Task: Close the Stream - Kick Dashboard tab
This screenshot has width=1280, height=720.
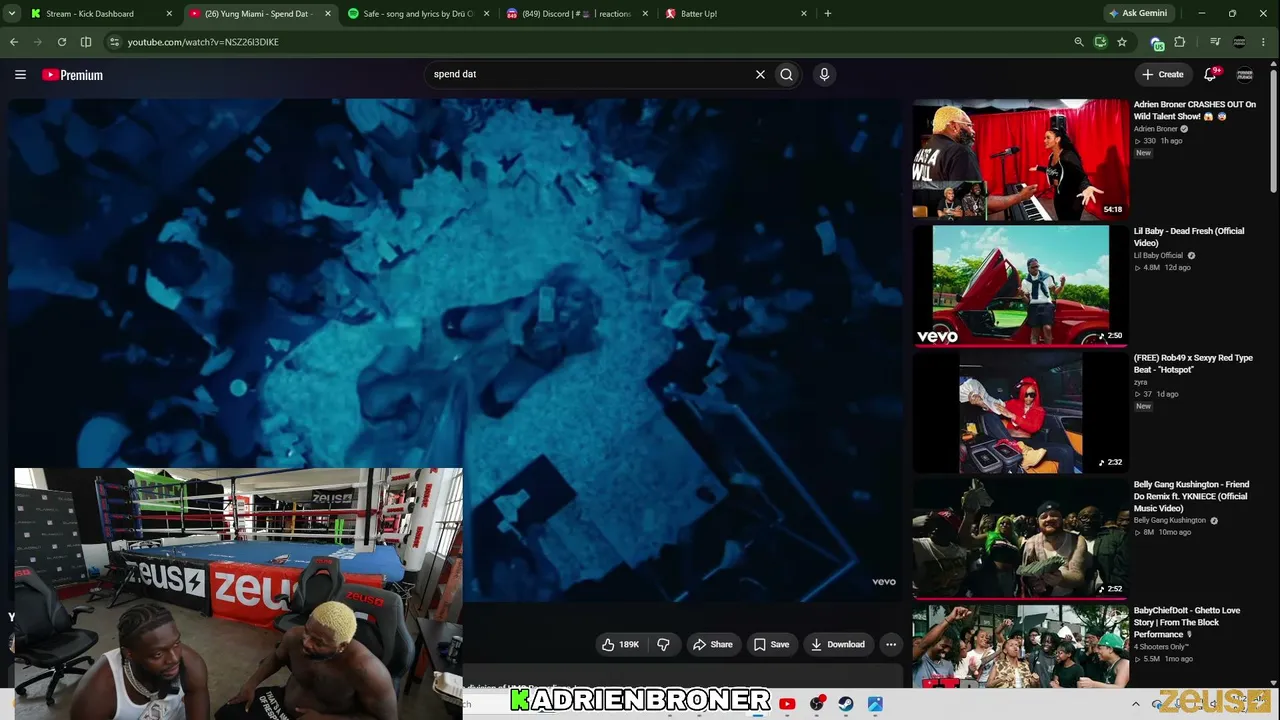Action: (169, 14)
